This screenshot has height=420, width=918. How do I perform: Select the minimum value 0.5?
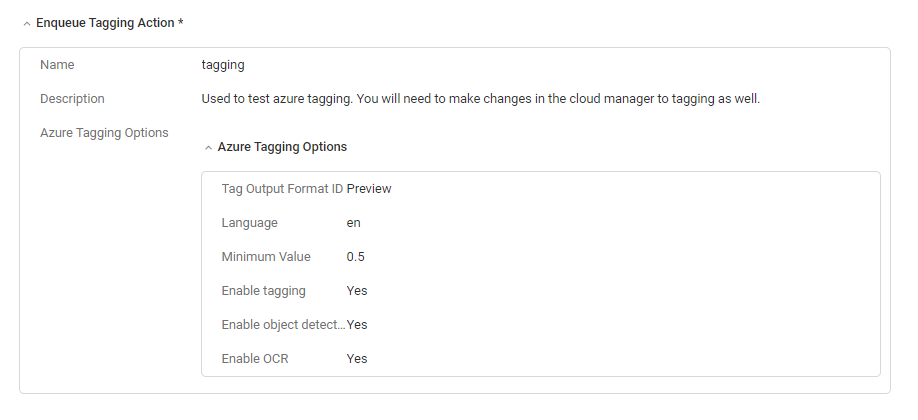(355, 257)
